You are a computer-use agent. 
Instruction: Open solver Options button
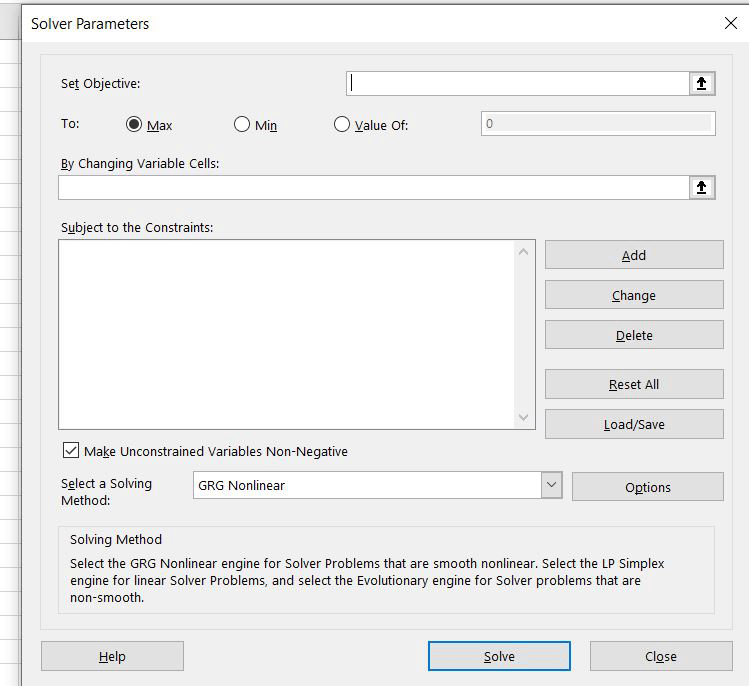tap(648, 487)
